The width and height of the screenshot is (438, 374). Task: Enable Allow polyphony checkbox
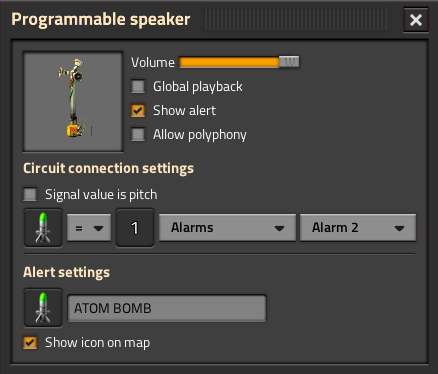[138, 134]
